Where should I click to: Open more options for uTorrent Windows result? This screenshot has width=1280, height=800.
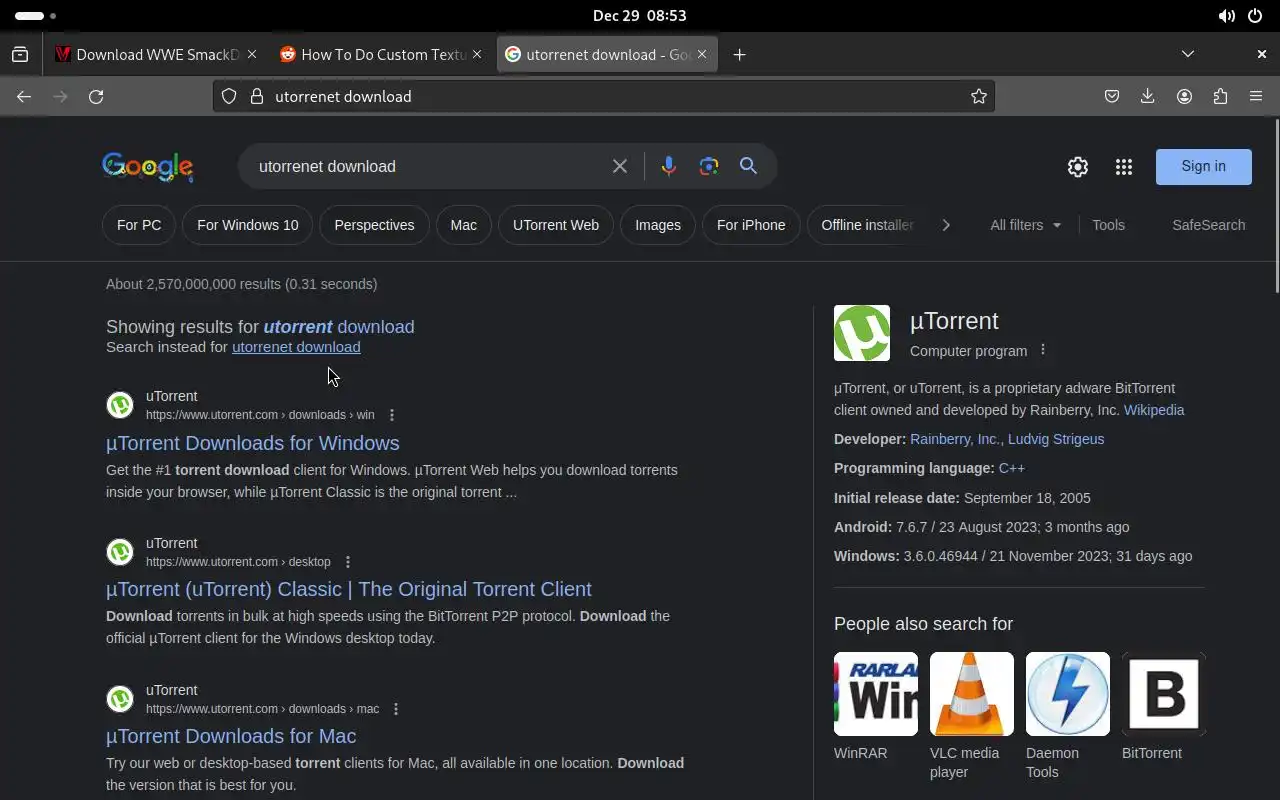[x=392, y=415]
